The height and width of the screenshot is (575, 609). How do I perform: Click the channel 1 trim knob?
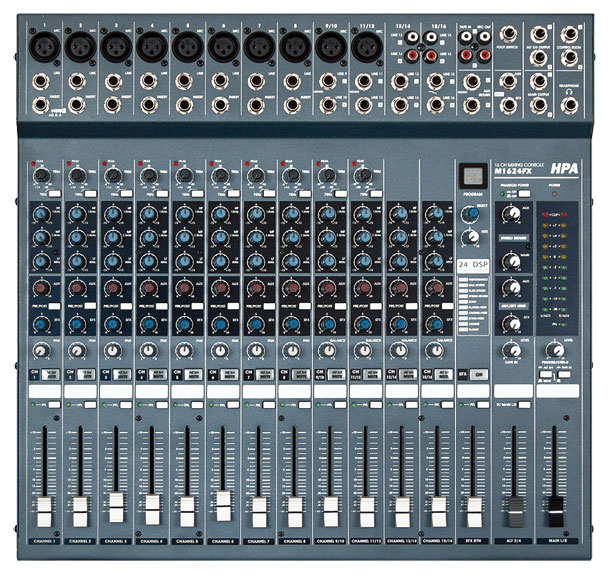point(41,176)
